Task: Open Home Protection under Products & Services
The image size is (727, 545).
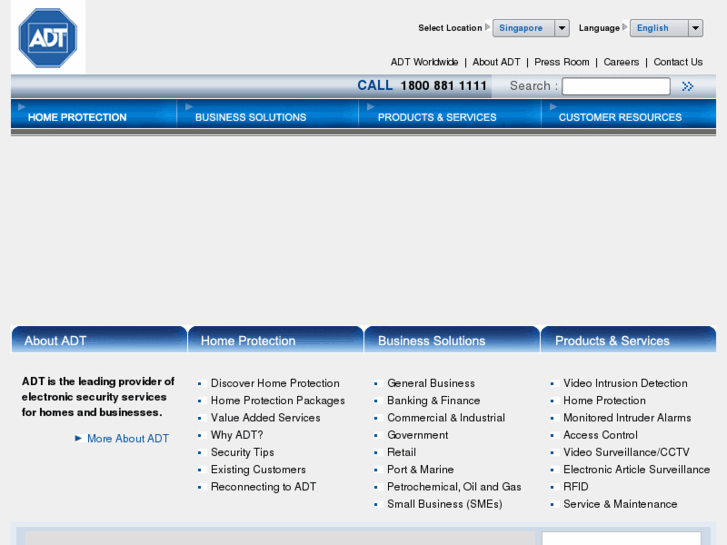Action: point(604,401)
